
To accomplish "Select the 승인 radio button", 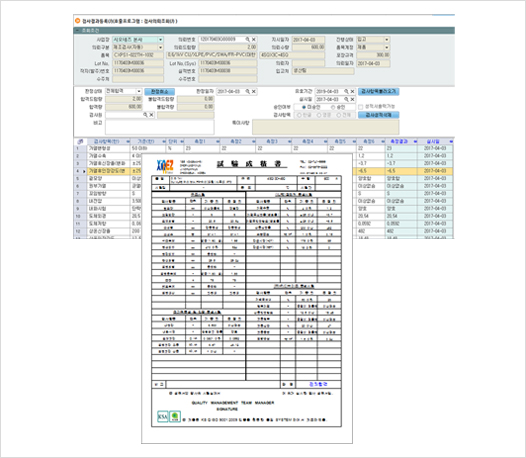I will pos(333,107).
